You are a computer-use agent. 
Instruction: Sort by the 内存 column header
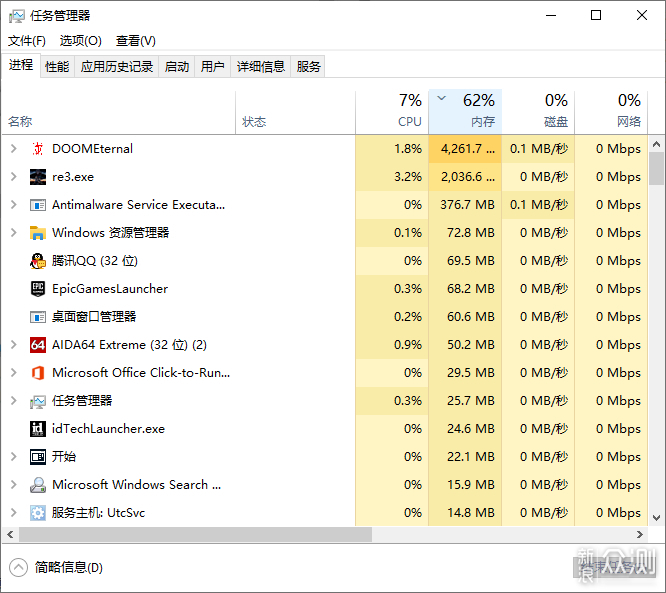point(465,113)
